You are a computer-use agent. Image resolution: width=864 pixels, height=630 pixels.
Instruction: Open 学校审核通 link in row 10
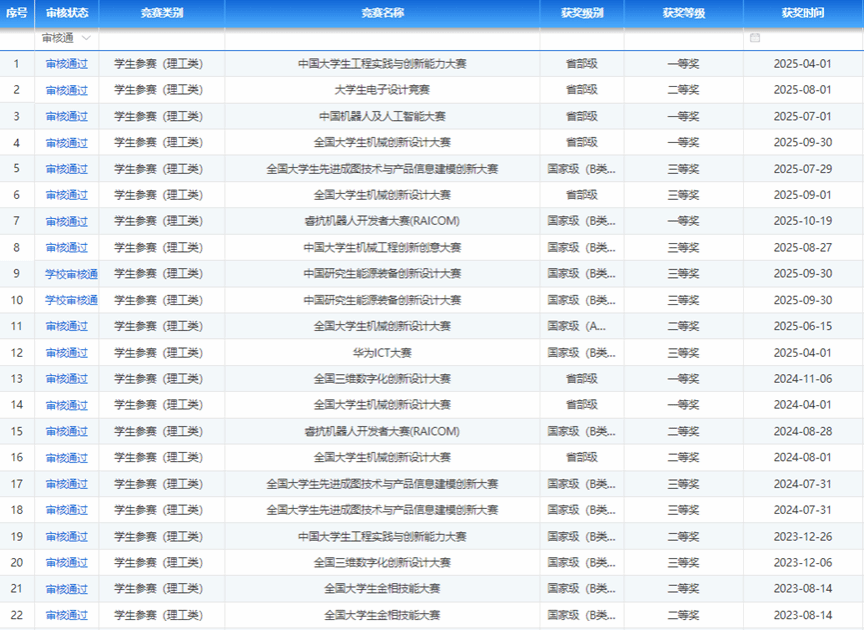pyautogui.click(x=71, y=300)
